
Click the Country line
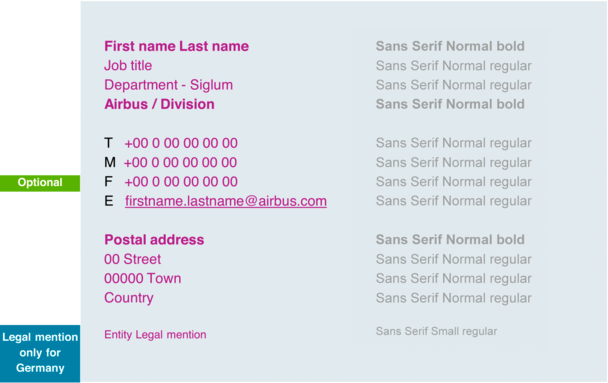coord(129,298)
